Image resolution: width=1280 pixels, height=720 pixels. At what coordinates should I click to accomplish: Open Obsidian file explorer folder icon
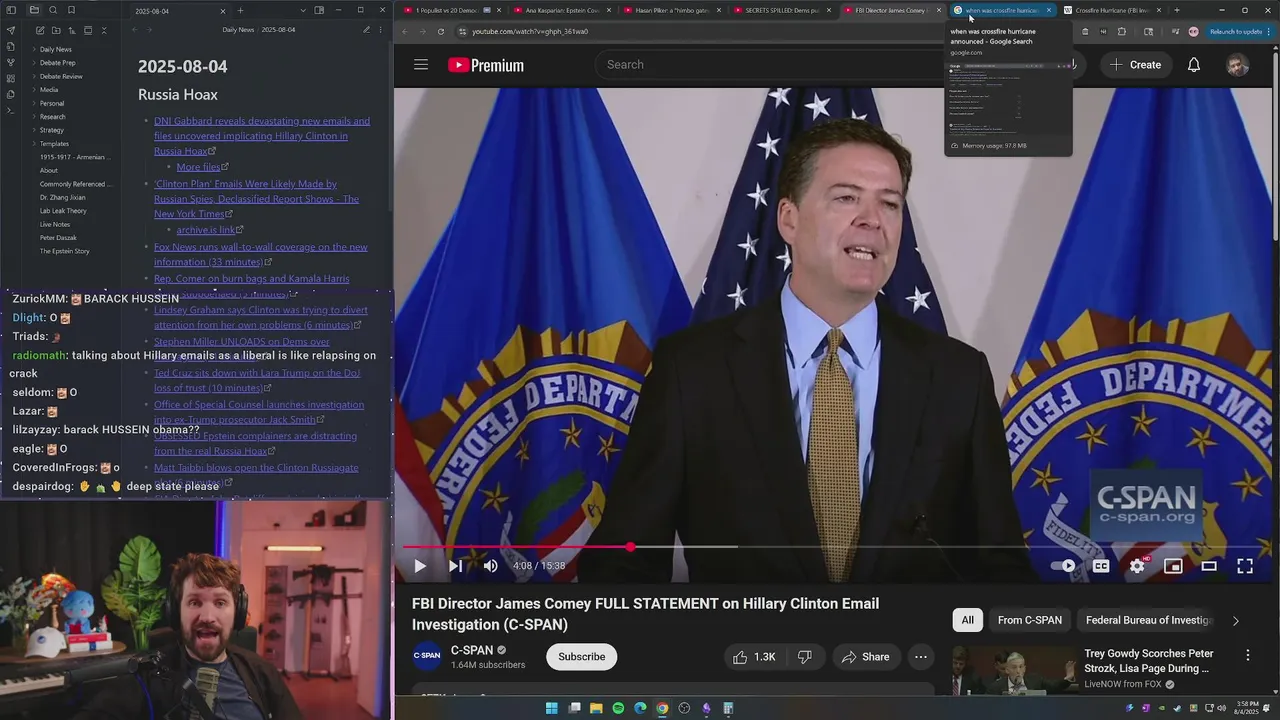[34, 10]
